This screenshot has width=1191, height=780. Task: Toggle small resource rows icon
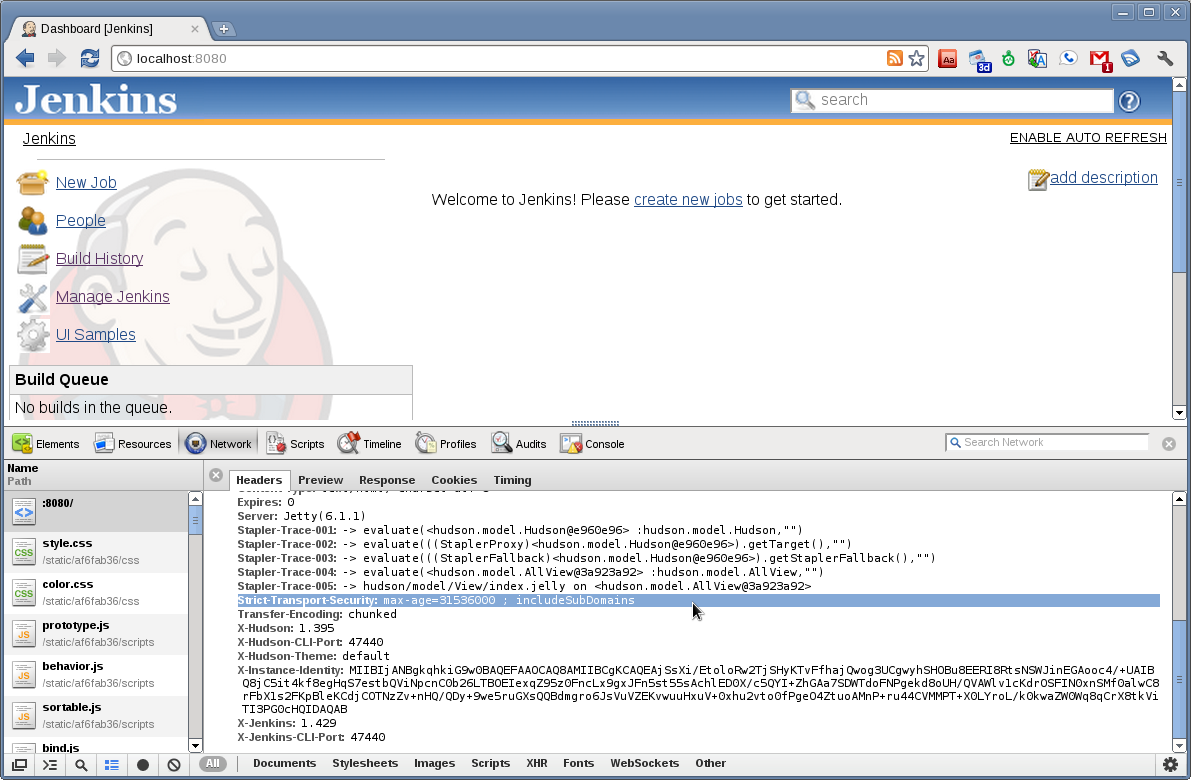pyautogui.click(x=112, y=765)
